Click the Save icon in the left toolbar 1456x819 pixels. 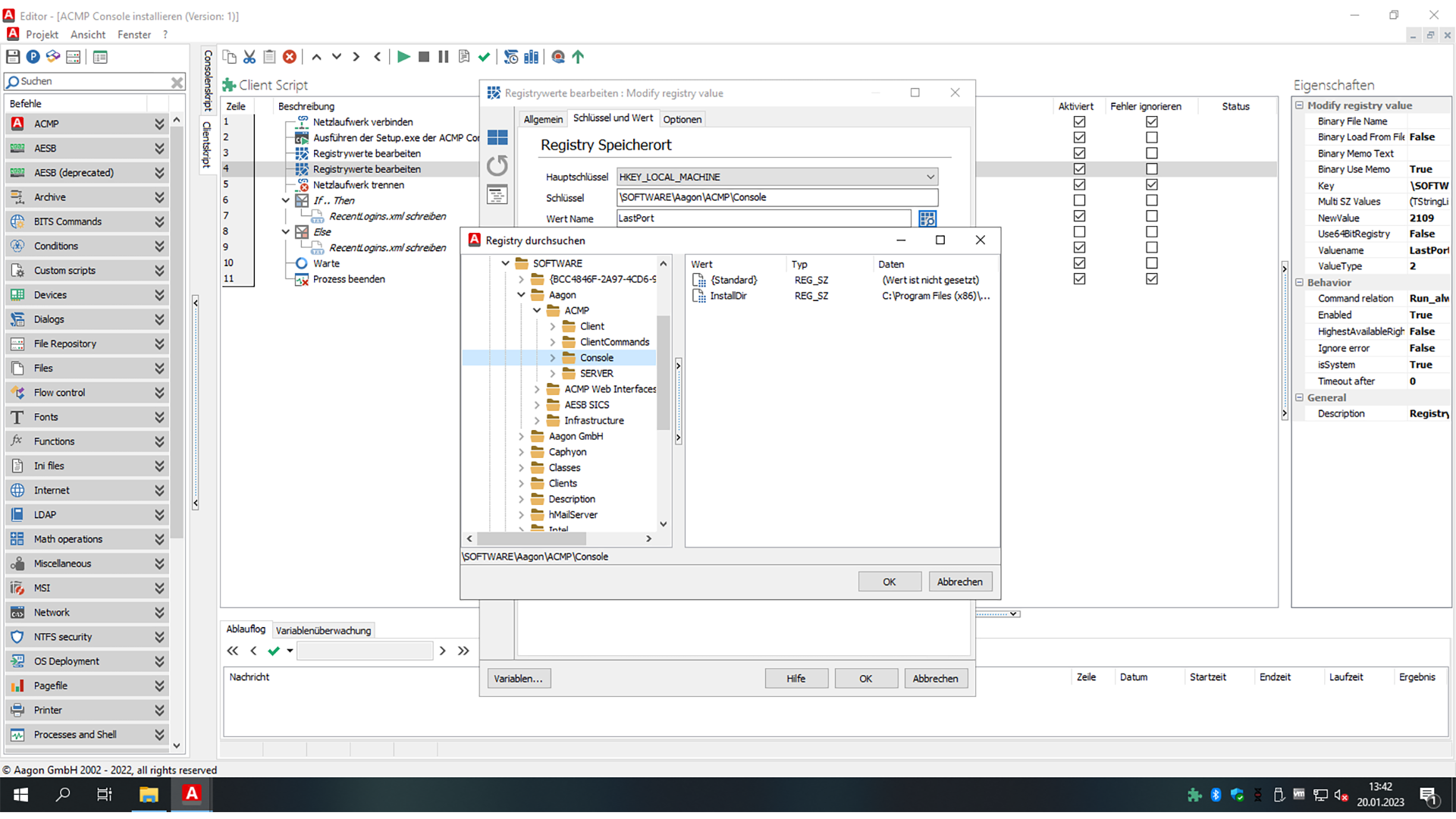tap(13, 57)
